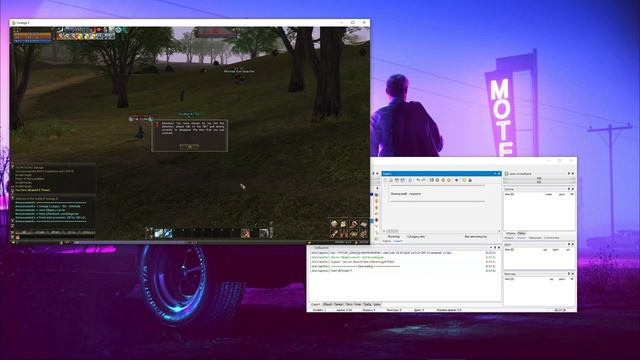Open the script panel title dropdown arrow
Screen dimensions: 640x360
pos(495,173)
